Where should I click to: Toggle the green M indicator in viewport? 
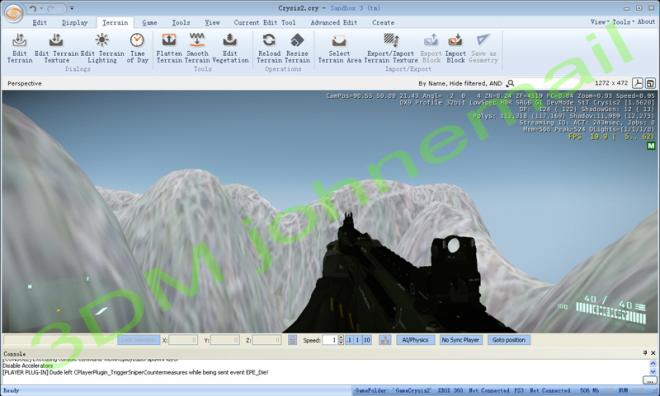point(651,146)
